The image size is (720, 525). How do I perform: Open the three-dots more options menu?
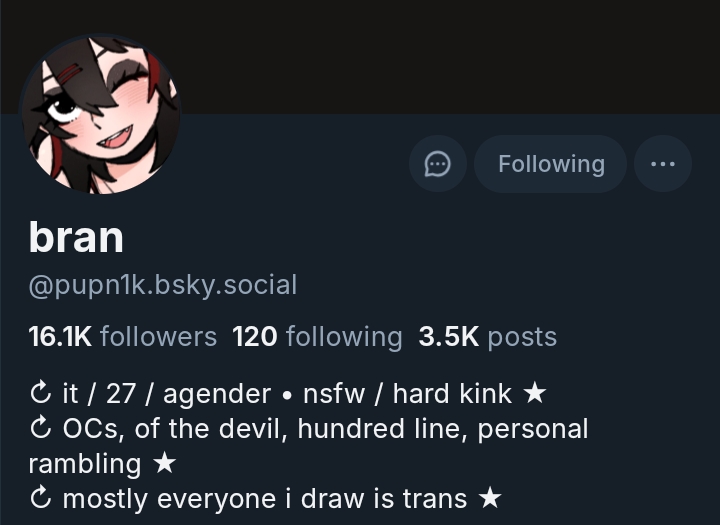click(663, 164)
